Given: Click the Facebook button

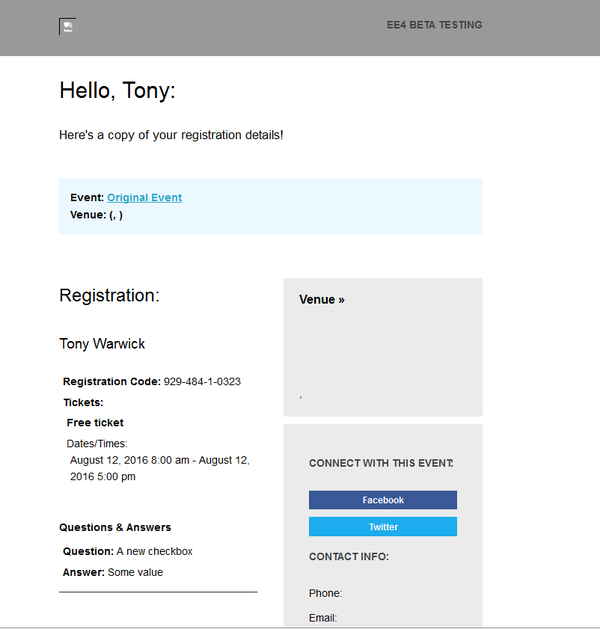Looking at the screenshot, I should (x=383, y=500).
